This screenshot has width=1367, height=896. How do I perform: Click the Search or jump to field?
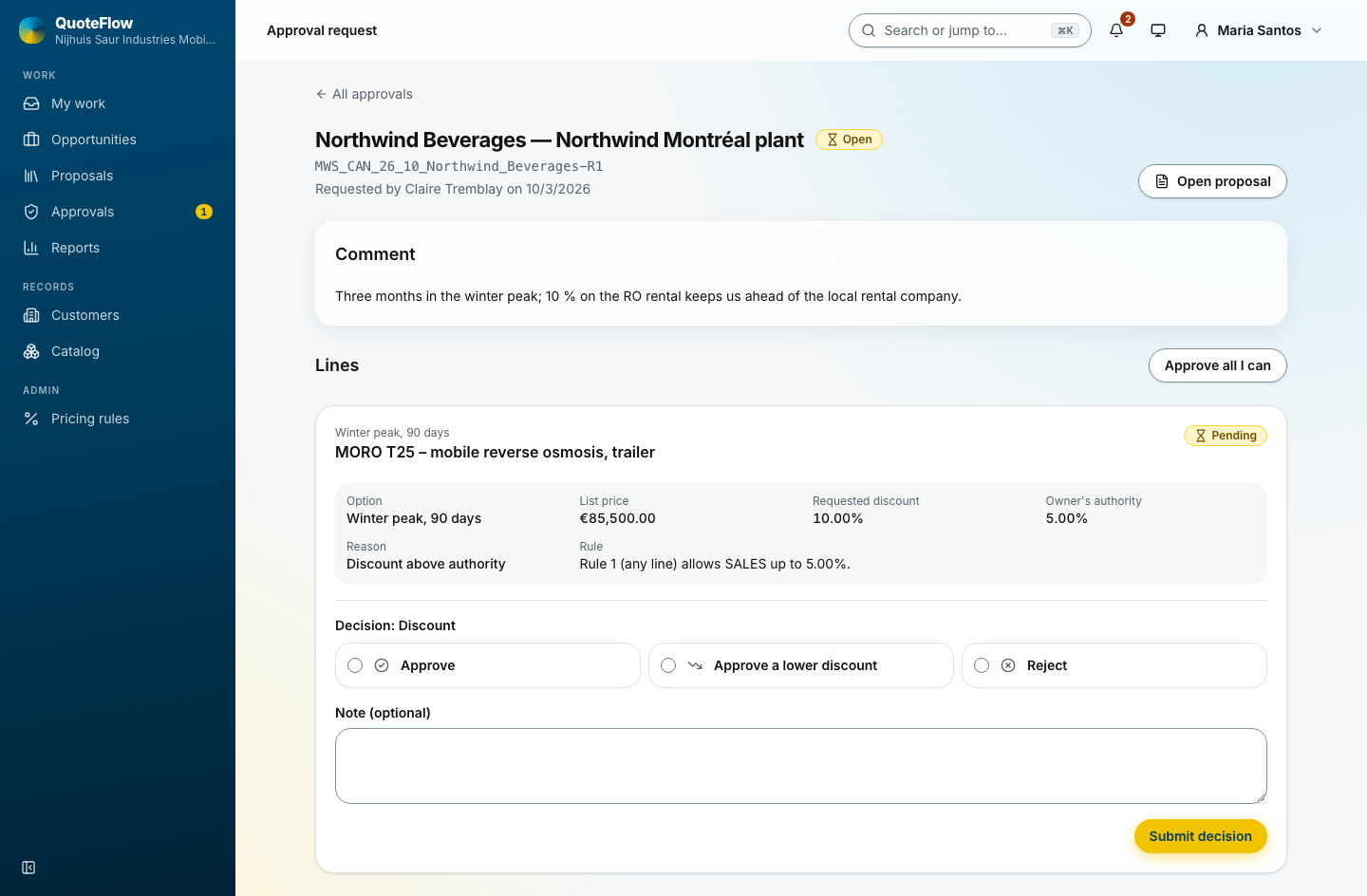point(970,30)
